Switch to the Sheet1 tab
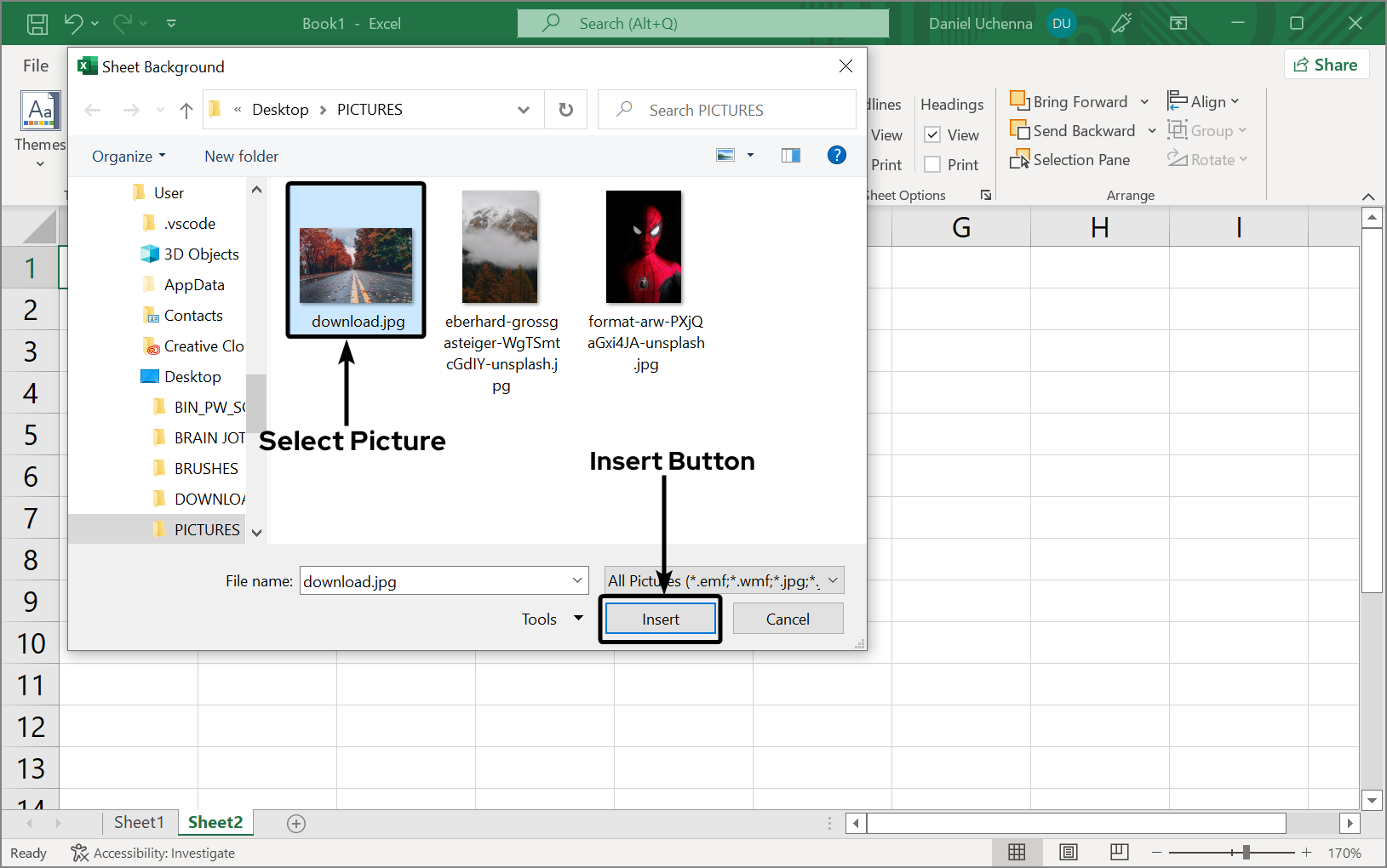The height and width of the screenshot is (868, 1387). pos(139,822)
